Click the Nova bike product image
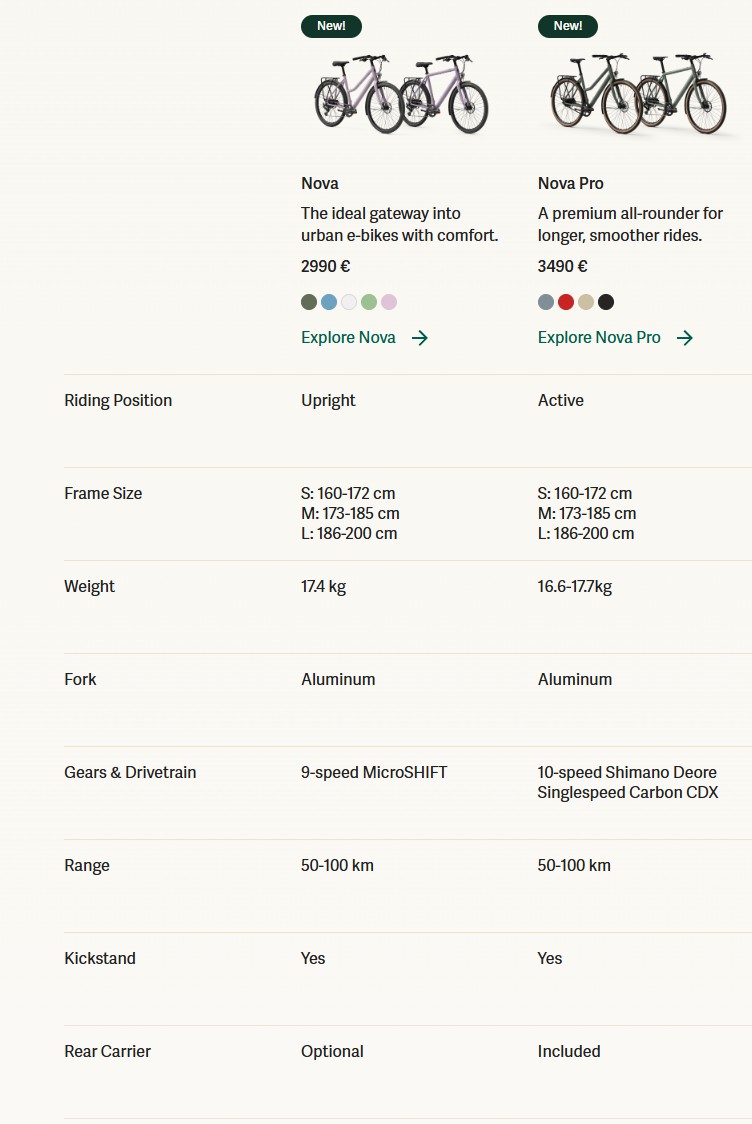The image size is (752, 1124). click(401, 95)
